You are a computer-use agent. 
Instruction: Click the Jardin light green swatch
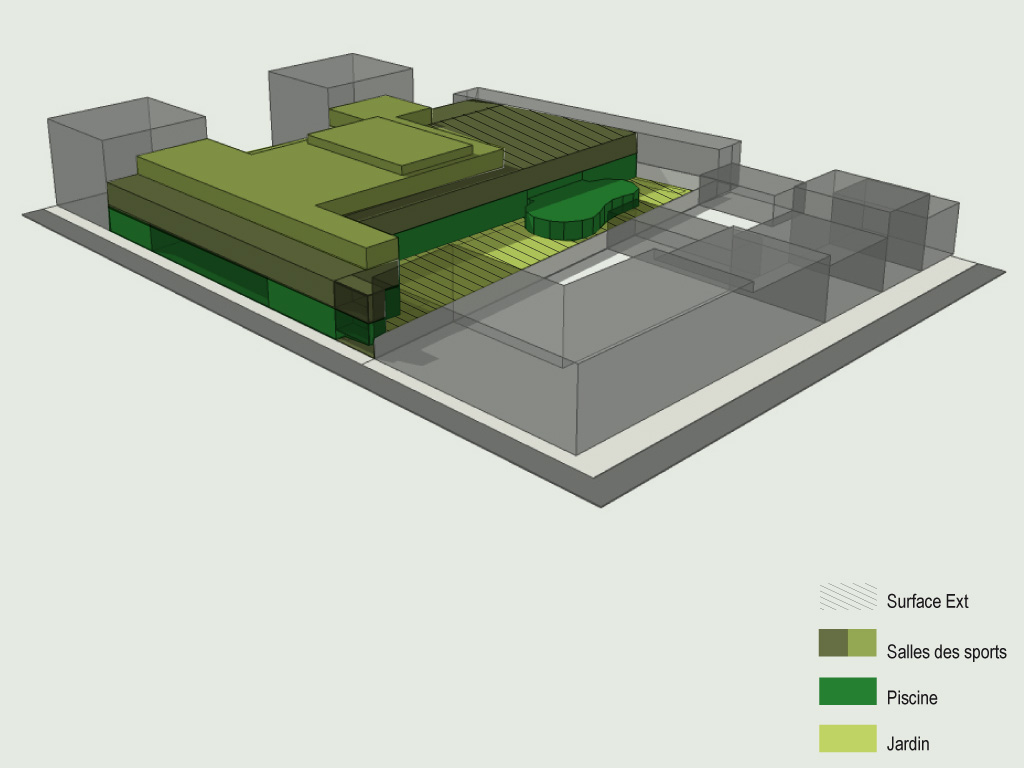pos(848,739)
